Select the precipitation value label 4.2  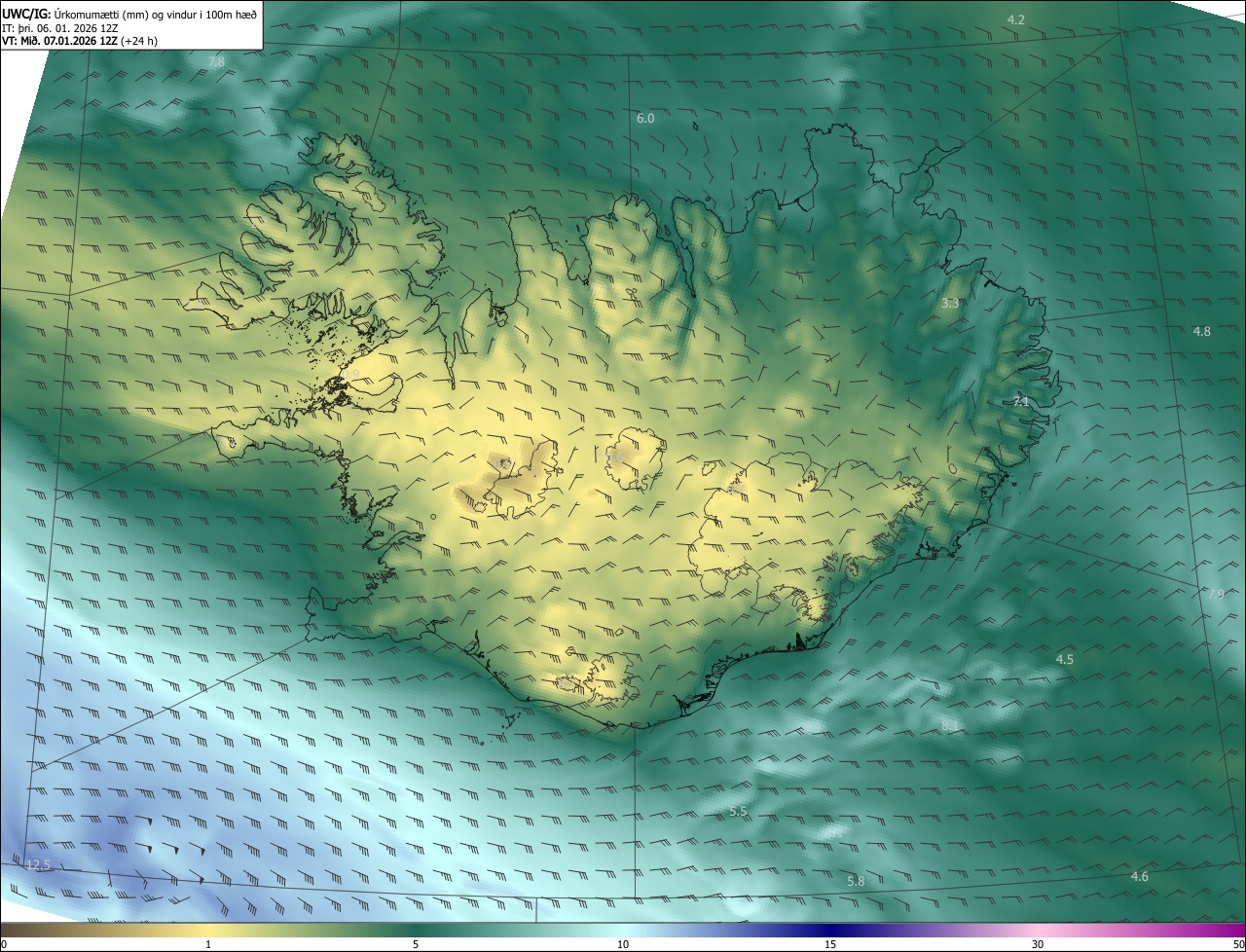click(x=1016, y=19)
